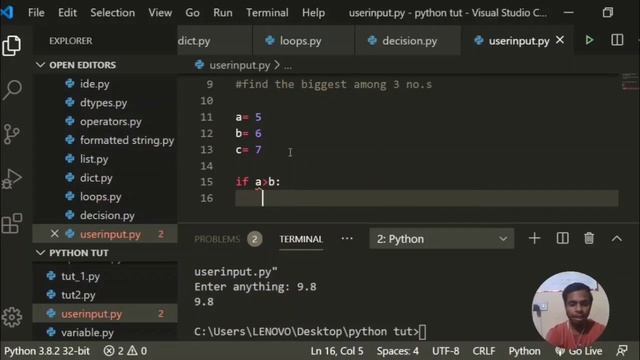Open the Help menu
This screenshot has width=640, height=360.
click(x=313, y=13)
